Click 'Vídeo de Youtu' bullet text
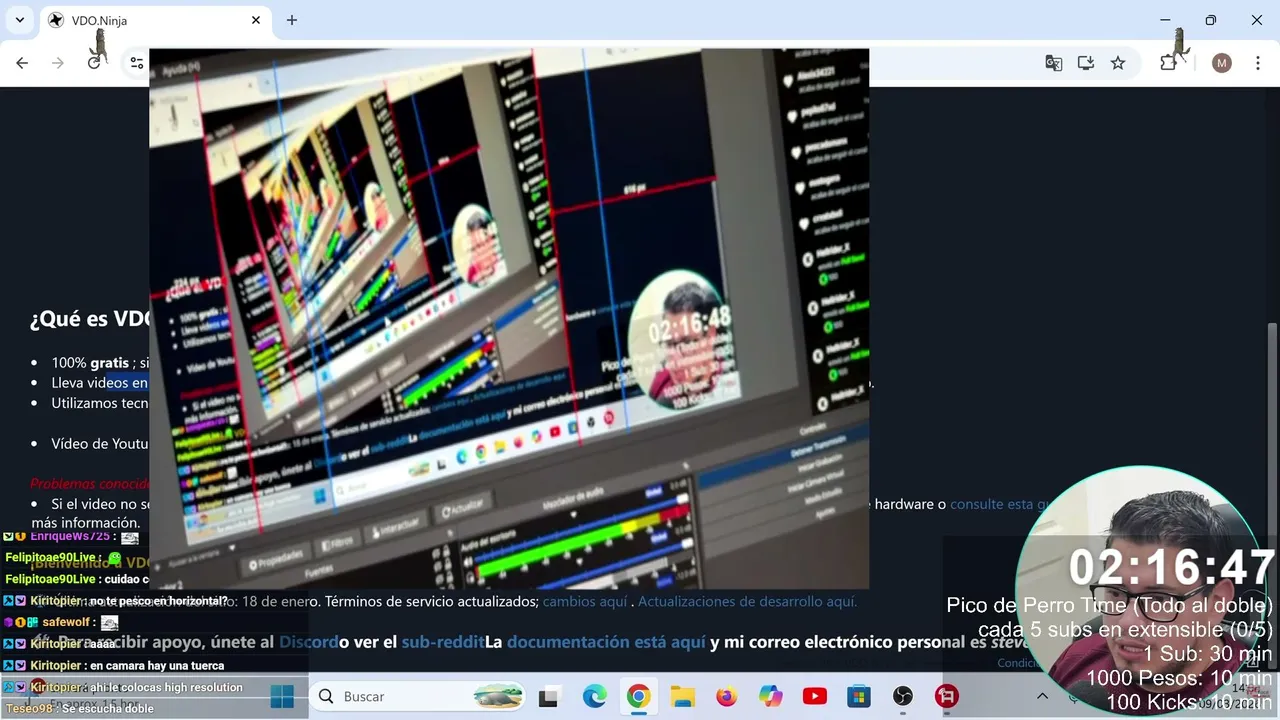The width and height of the screenshot is (1280, 720). (100, 444)
